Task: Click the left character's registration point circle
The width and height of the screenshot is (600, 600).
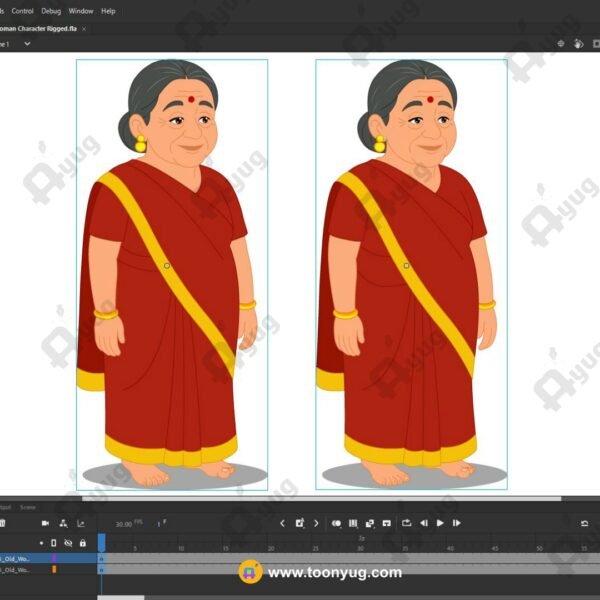Action: [167, 266]
